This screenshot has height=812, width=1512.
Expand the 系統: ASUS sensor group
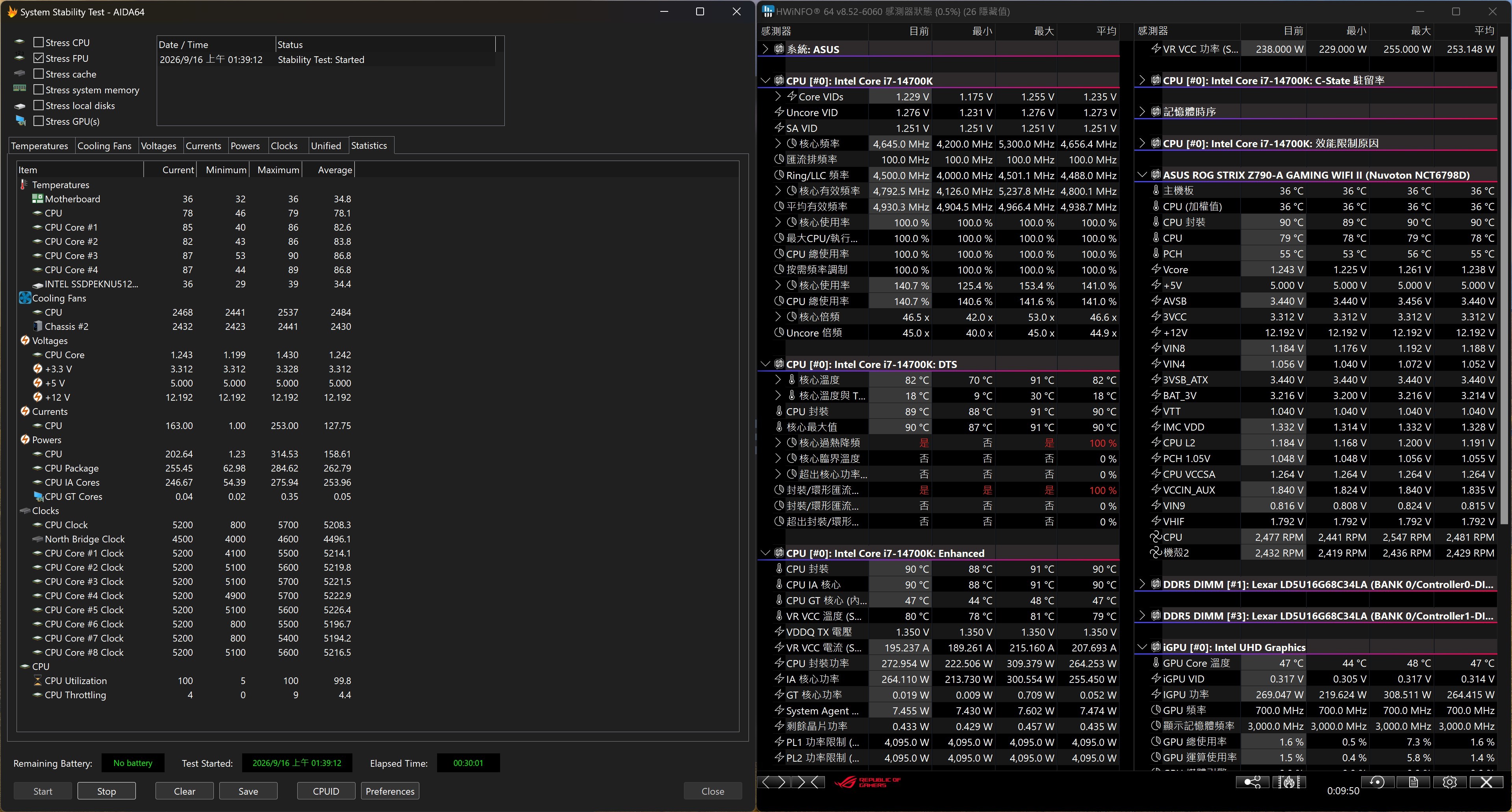point(765,49)
